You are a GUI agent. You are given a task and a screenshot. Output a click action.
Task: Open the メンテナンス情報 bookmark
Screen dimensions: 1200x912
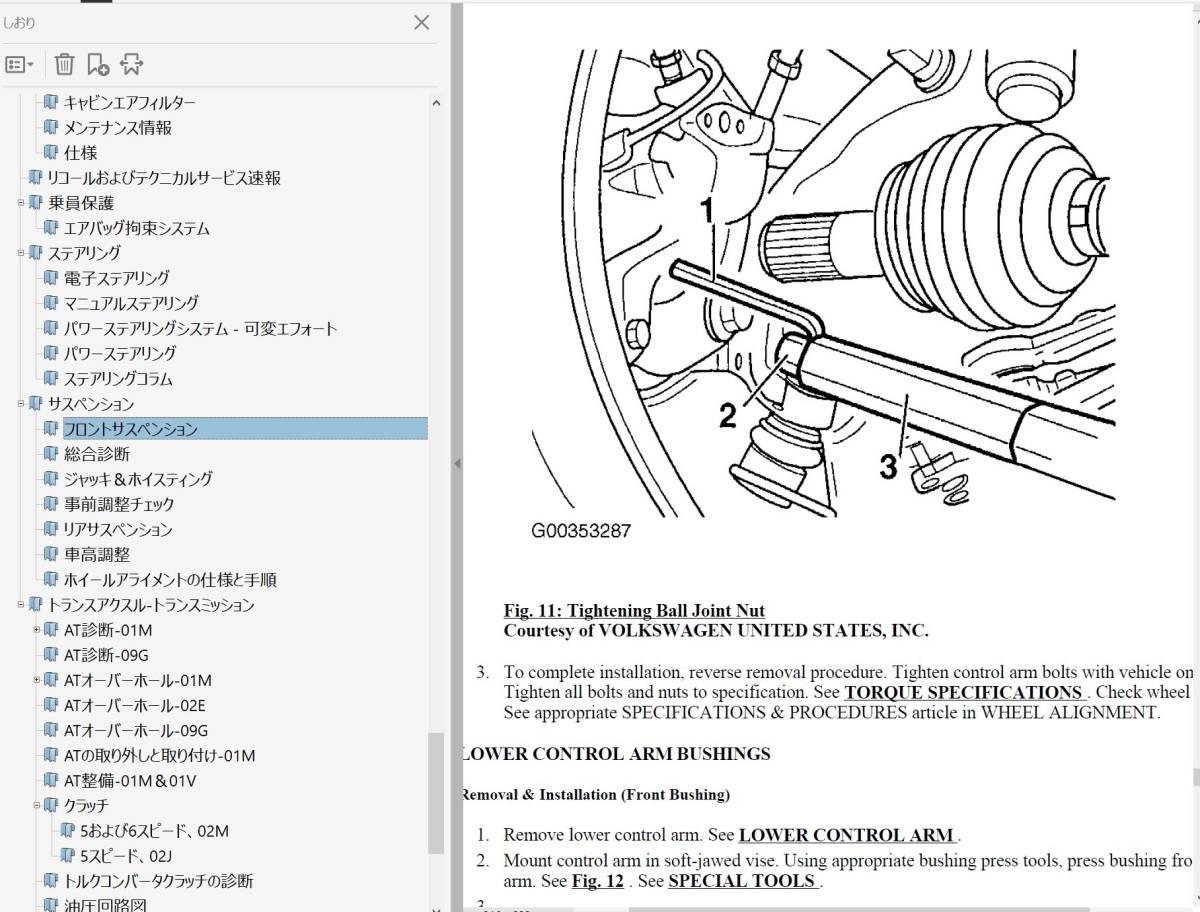coord(118,127)
